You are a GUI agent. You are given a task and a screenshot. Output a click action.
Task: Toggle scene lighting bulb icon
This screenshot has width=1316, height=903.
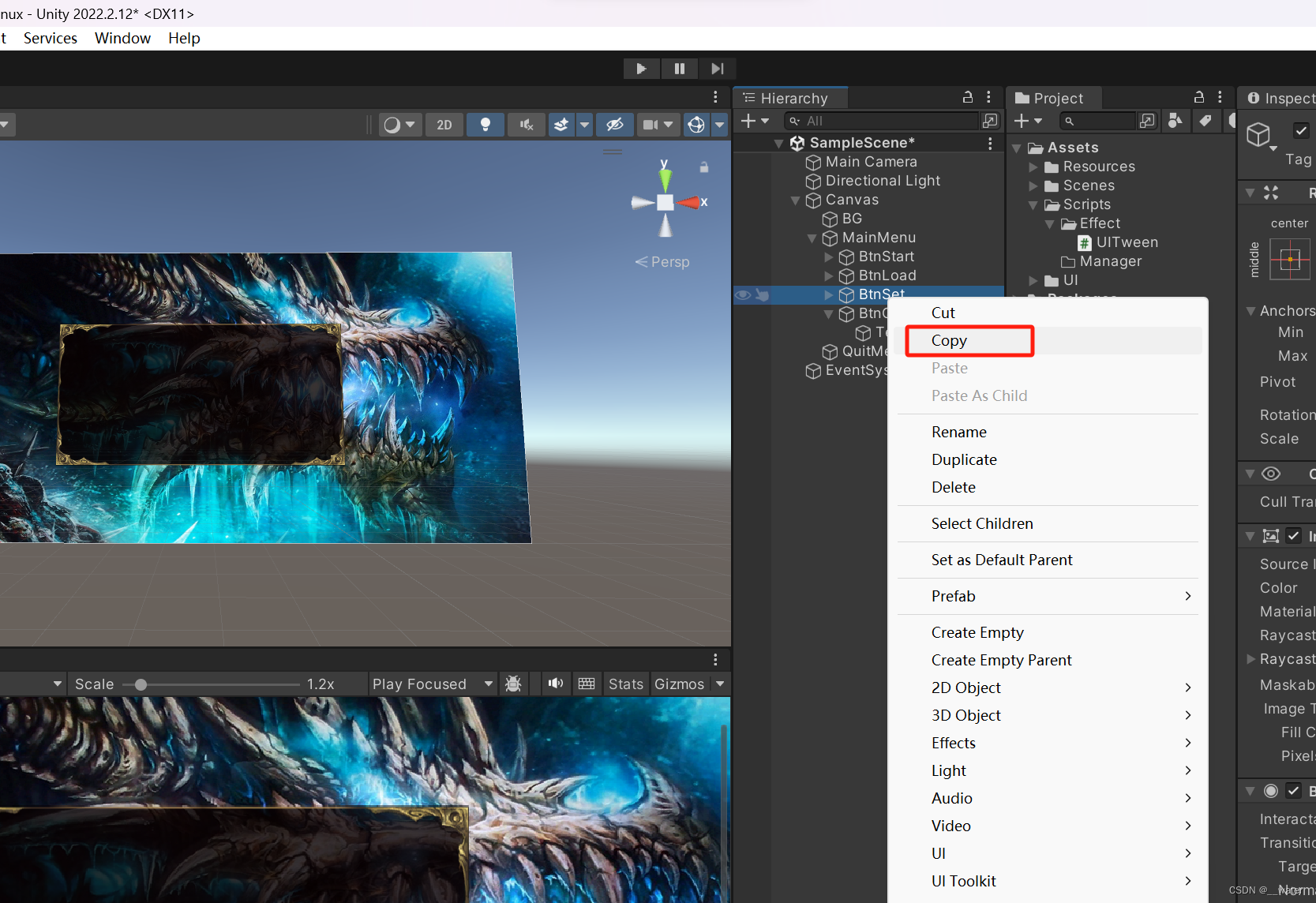[486, 125]
